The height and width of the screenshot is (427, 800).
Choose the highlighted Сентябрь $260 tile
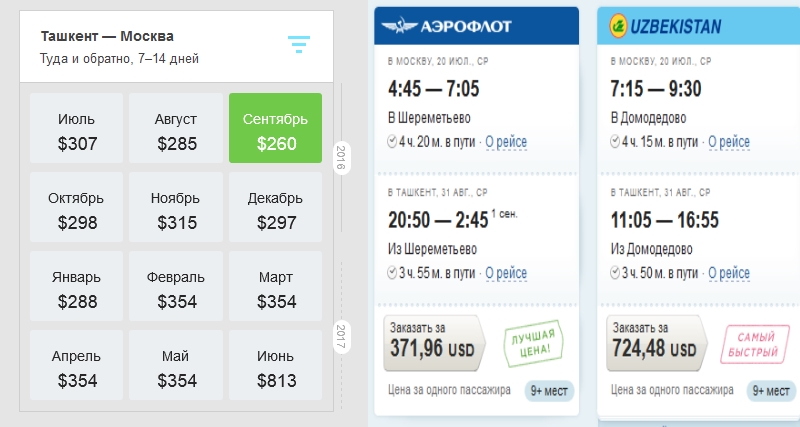(x=275, y=131)
